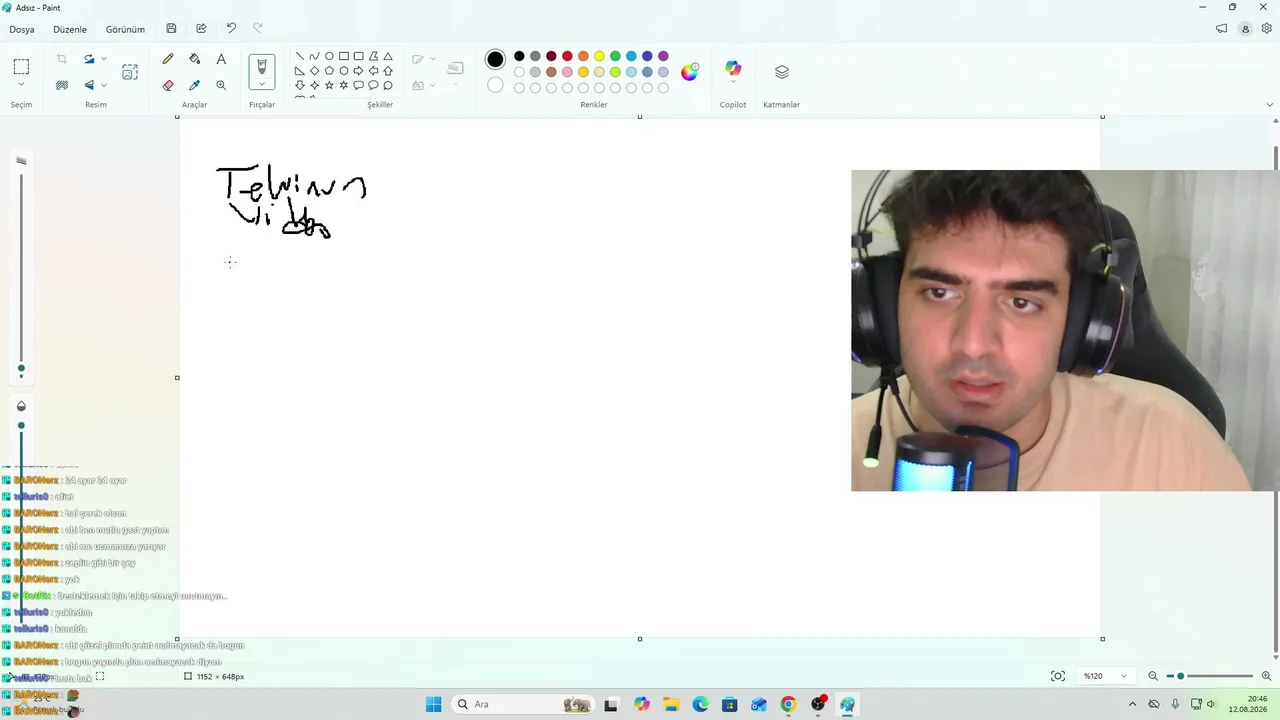Open the Windows Start menu
The height and width of the screenshot is (720, 1280).
pyautogui.click(x=433, y=704)
